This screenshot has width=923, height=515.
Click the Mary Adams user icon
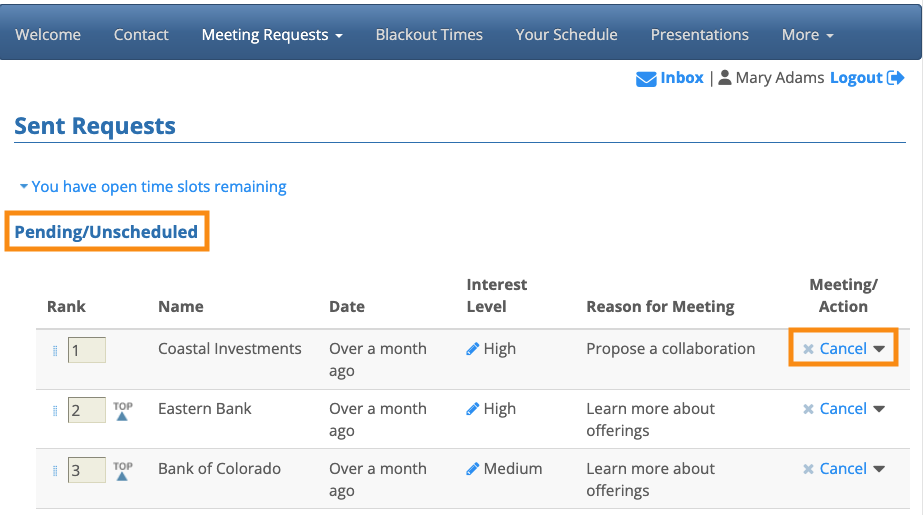725,78
